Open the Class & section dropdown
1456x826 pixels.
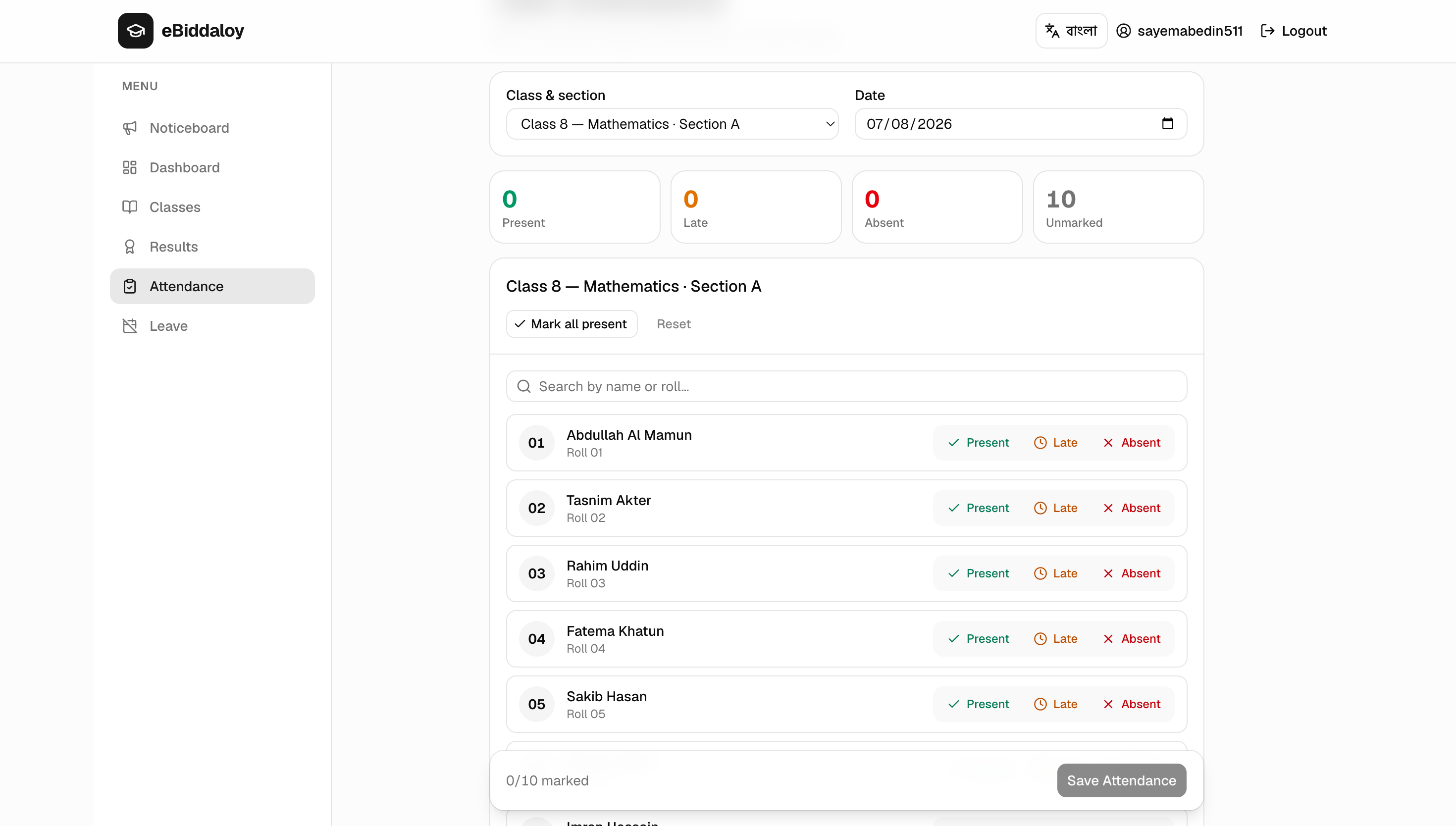[672, 124]
